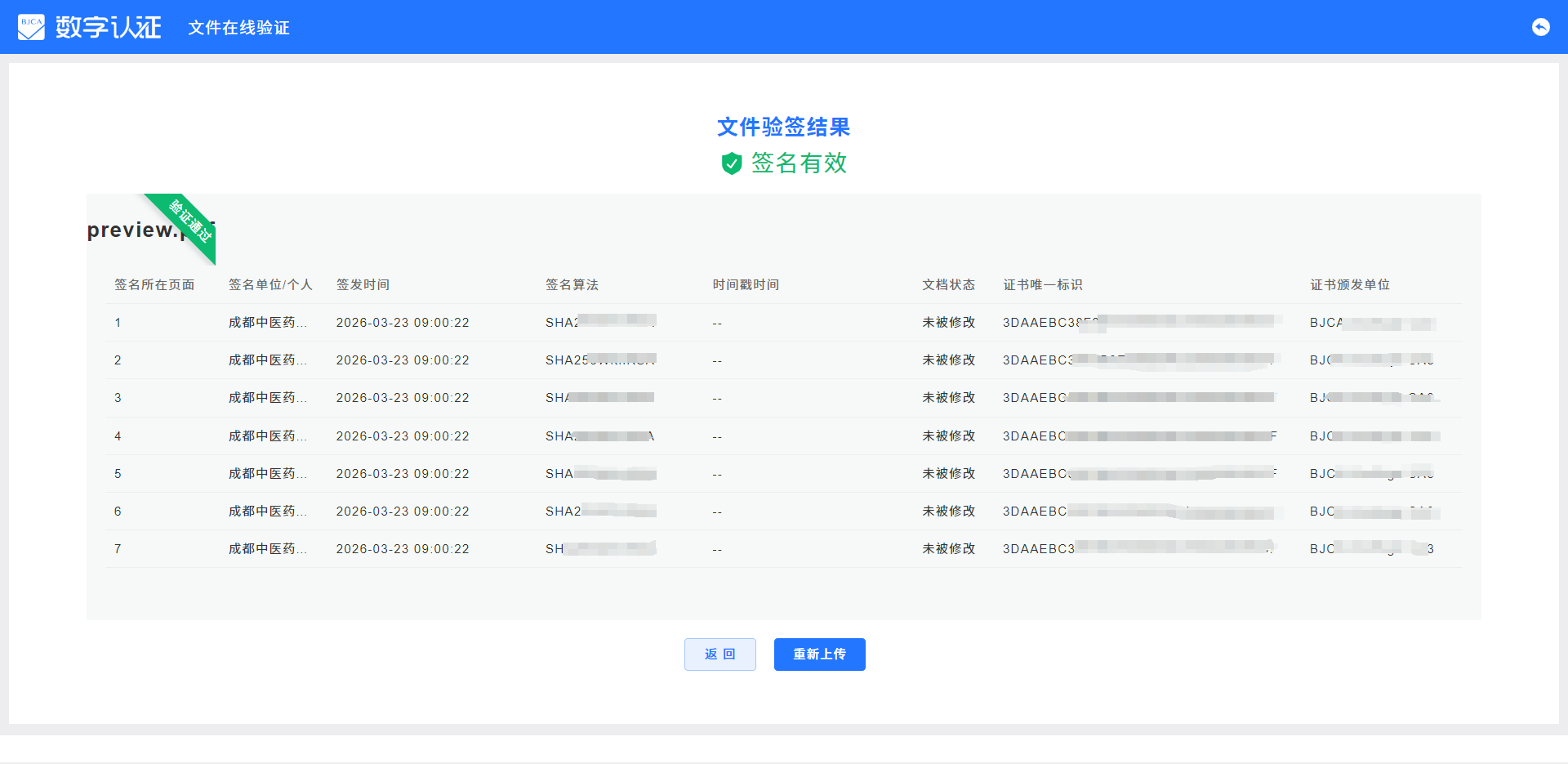
Task: Click the 文件在线验证 header title
Action: [238, 28]
